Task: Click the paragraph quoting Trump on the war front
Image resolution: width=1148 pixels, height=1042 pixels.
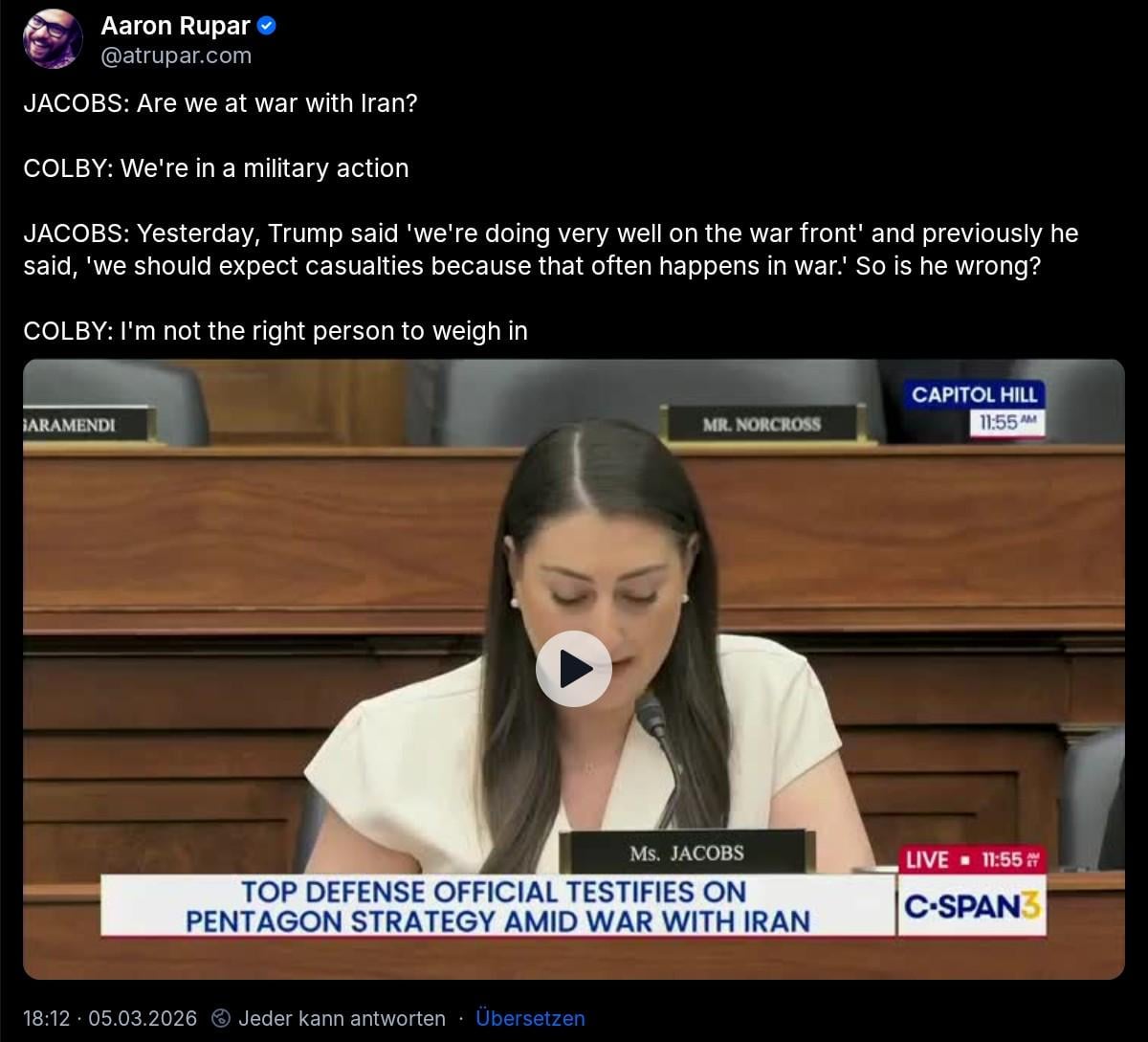Action: 551,250
